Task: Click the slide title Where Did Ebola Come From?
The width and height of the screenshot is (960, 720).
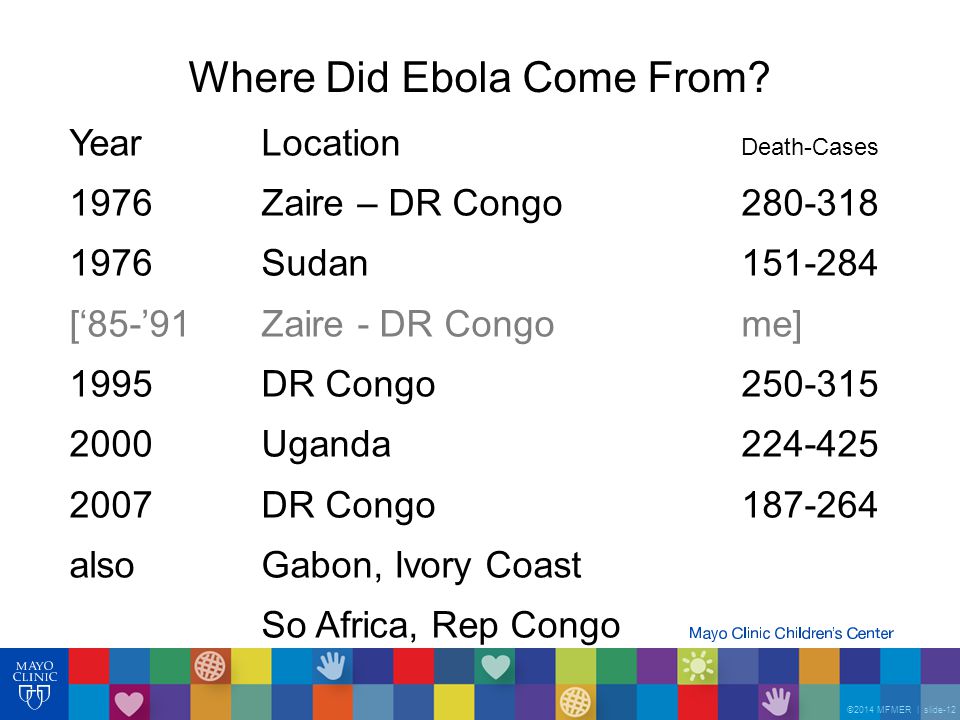Action: pyautogui.click(x=479, y=78)
